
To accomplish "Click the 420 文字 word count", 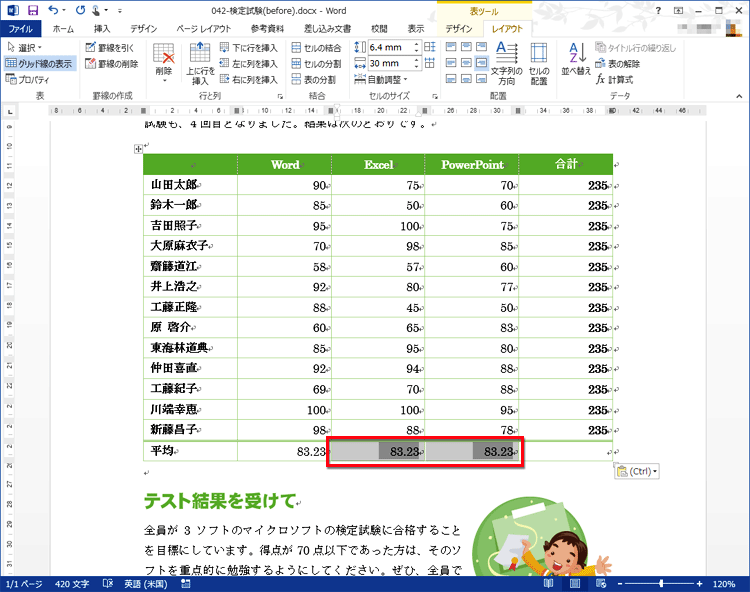I will point(72,583).
